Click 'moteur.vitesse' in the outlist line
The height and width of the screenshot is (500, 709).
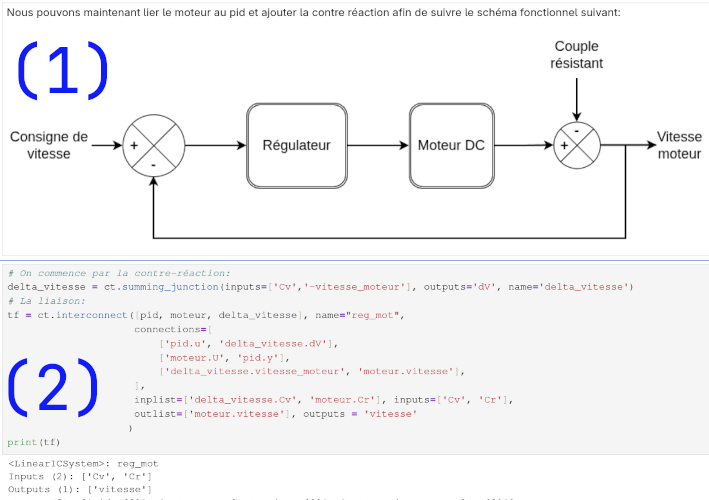pos(236,414)
